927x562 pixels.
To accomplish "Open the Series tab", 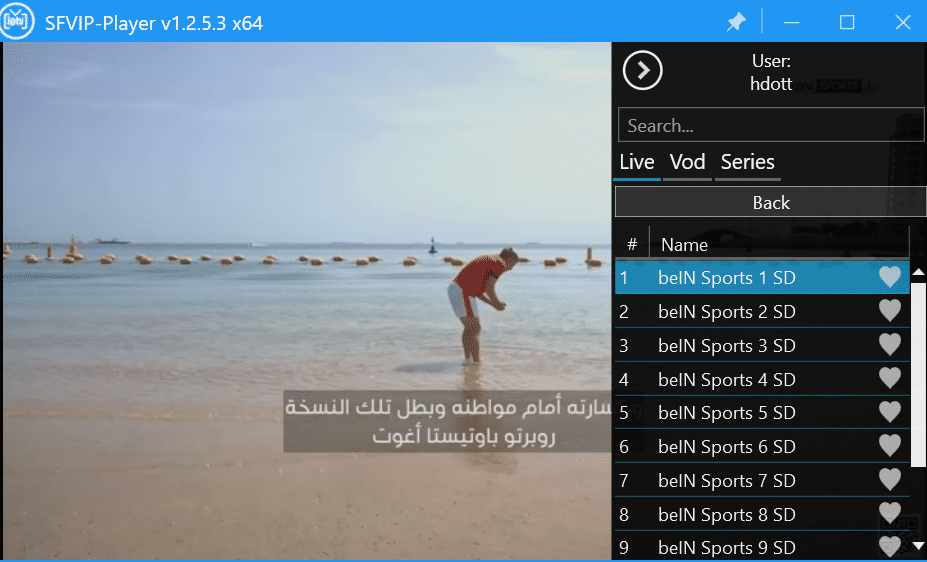I will (748, 163).
